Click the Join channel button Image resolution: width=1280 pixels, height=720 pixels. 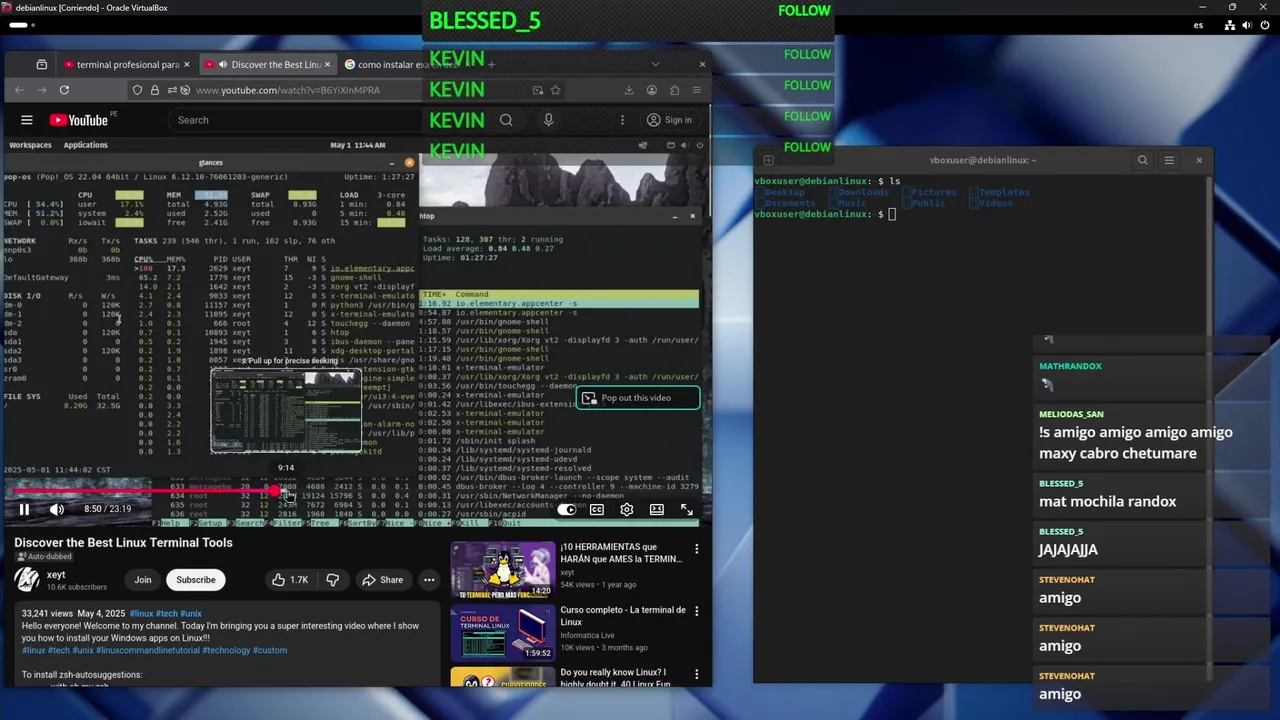(x=143, y=580)
